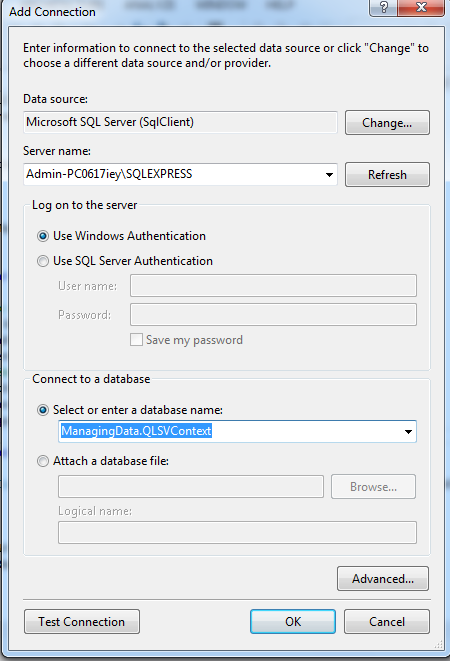Focus the Server name text field
450x661 pixels.
click(x=173, y=174)
